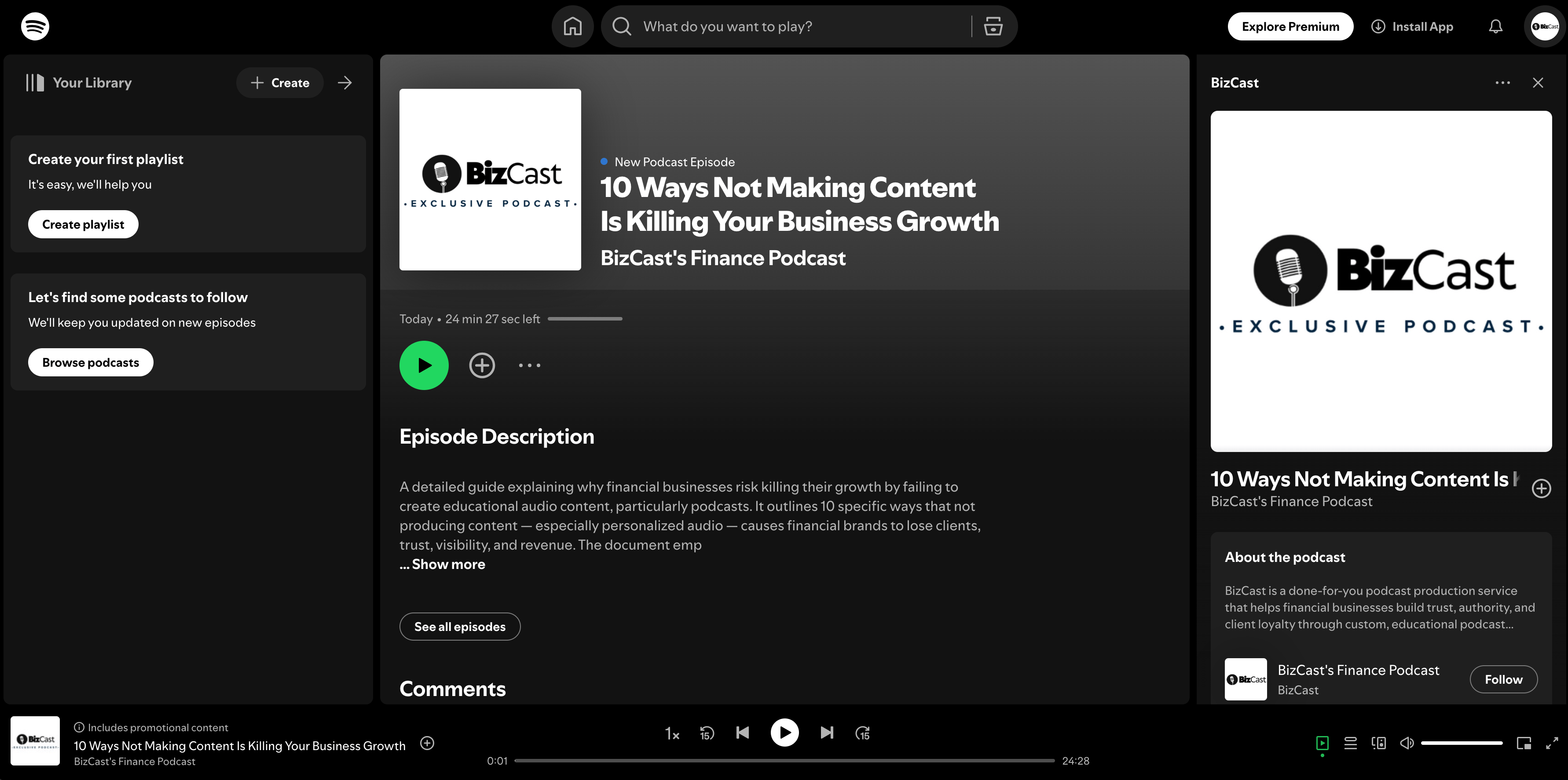1568x780 pixels.
Task: Click BizCast's Finance Podcast under side panel title
Action: tap(1291, 501)
